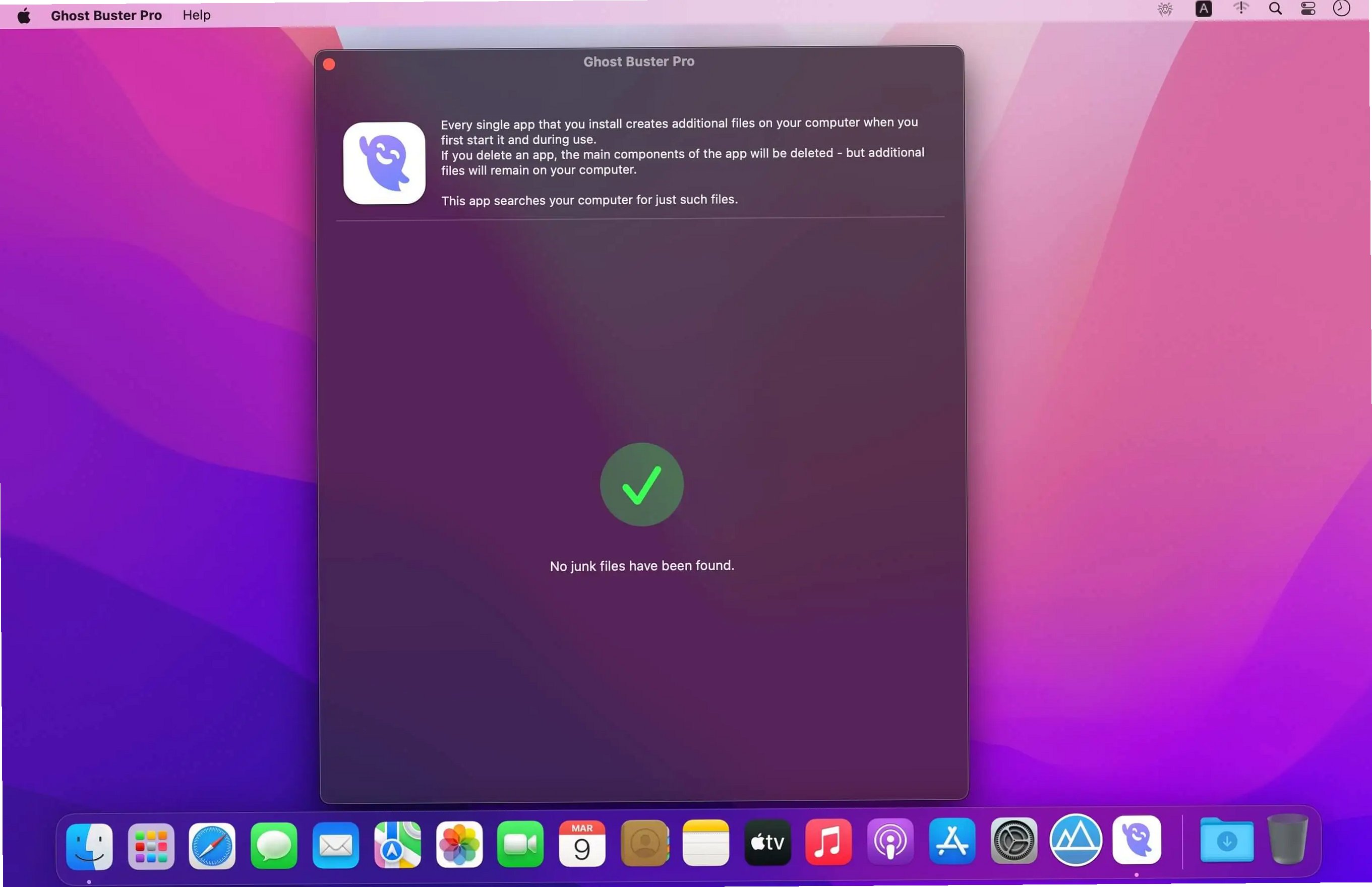
Task: Open Podcasts from the Dock
Action: tap(890, 842)
